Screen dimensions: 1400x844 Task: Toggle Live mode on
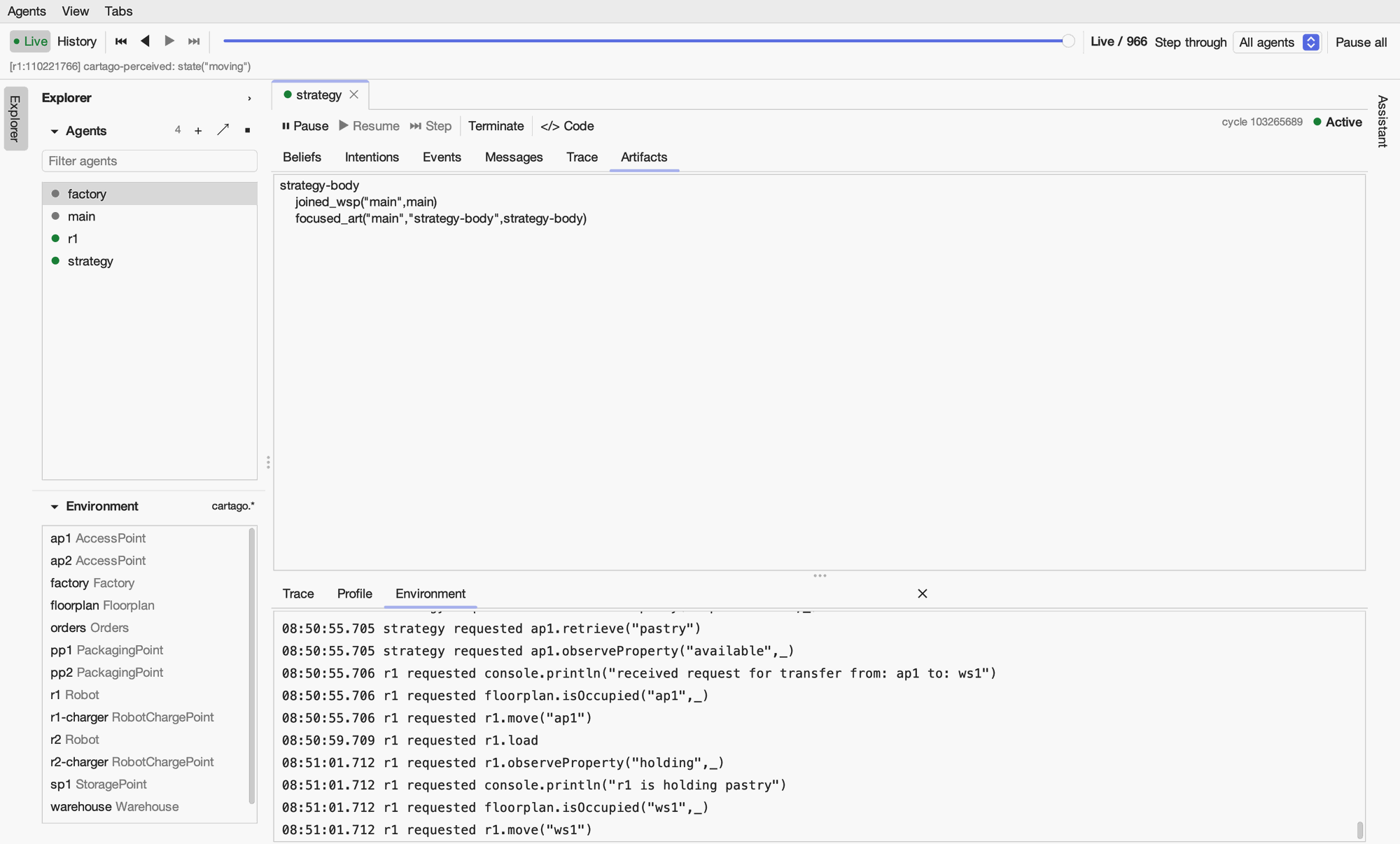click(30, 41)
